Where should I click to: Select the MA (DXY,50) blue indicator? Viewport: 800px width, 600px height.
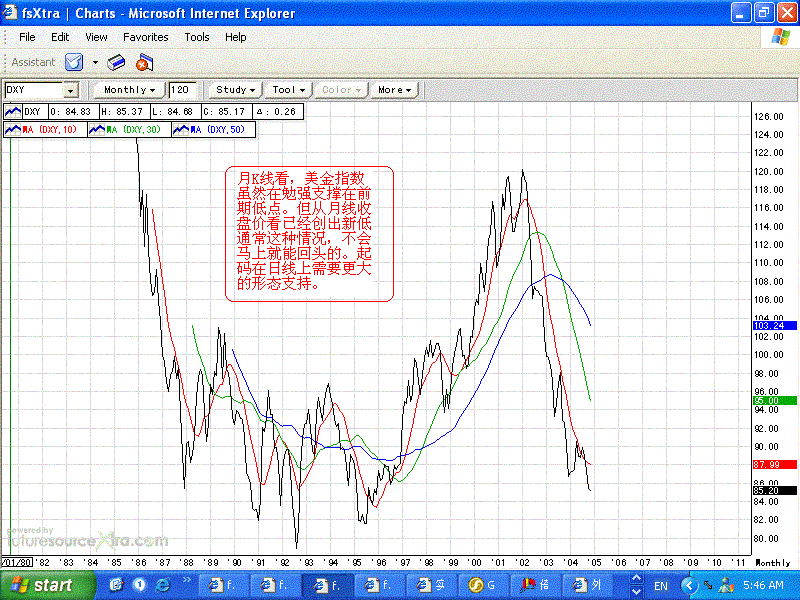[213, 130]
